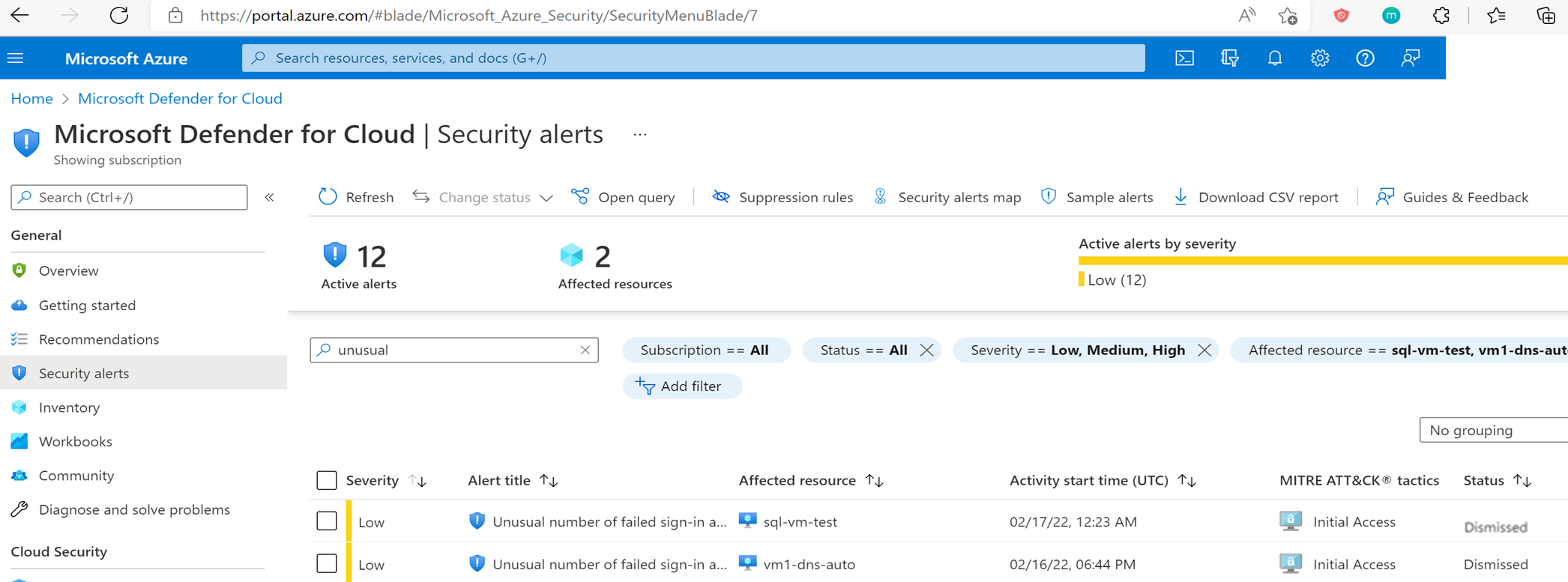The width and height of the screenshot is (1568, 582).
Task: Create Sample alerts
Action: pos(1097,198)
